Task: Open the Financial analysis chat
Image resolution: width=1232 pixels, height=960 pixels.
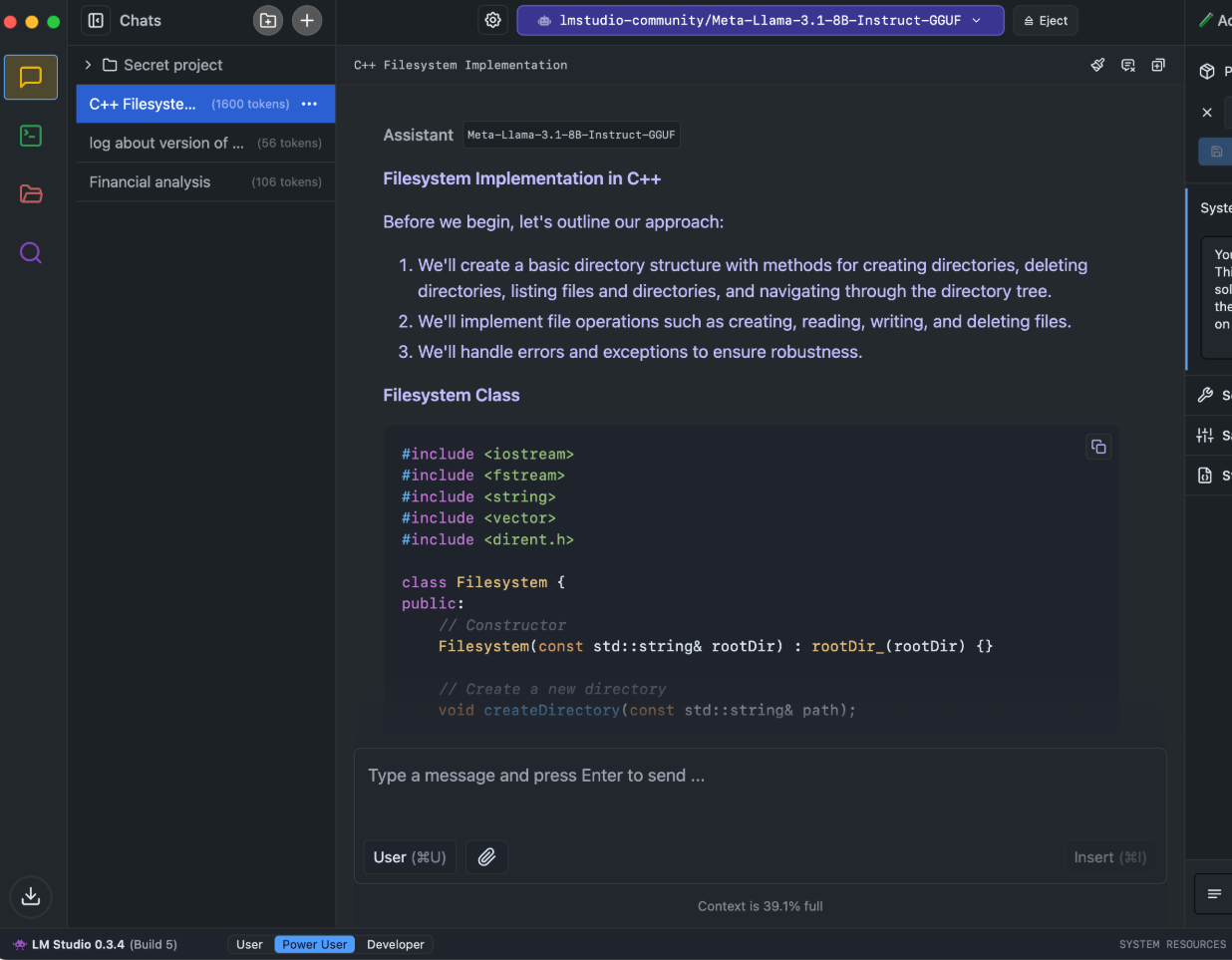Action: (x=151, y=181)
